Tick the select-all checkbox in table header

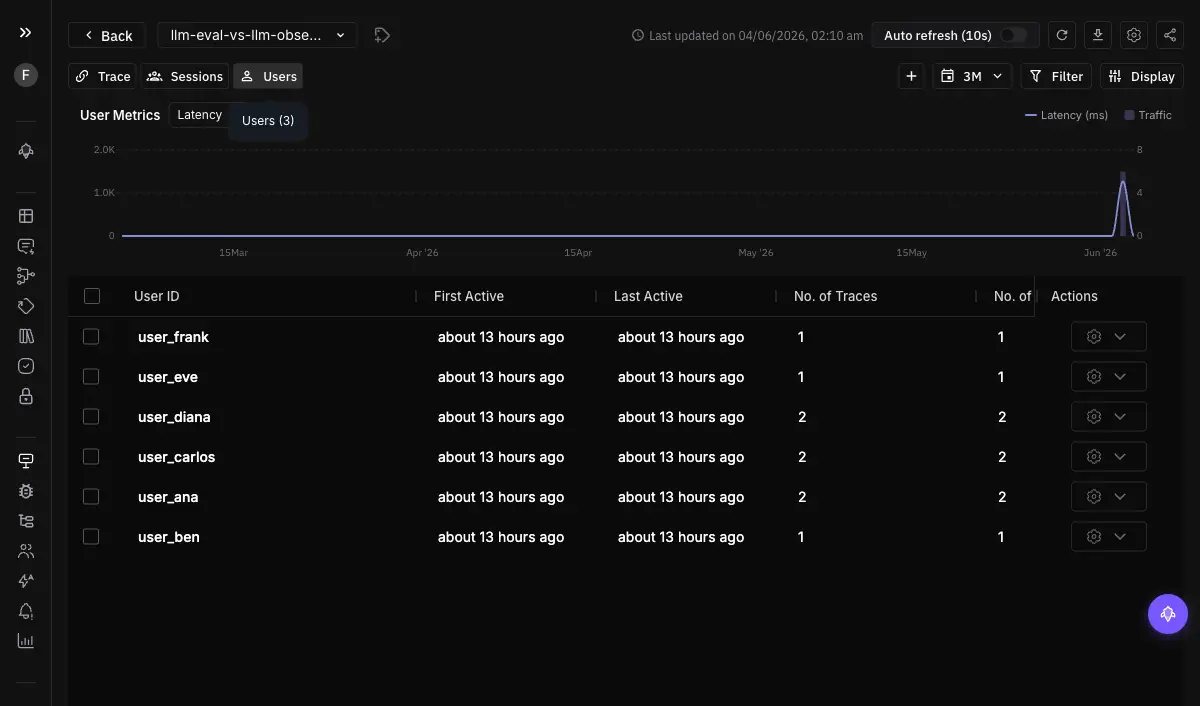pyautogui.click(x=92, y=296)
